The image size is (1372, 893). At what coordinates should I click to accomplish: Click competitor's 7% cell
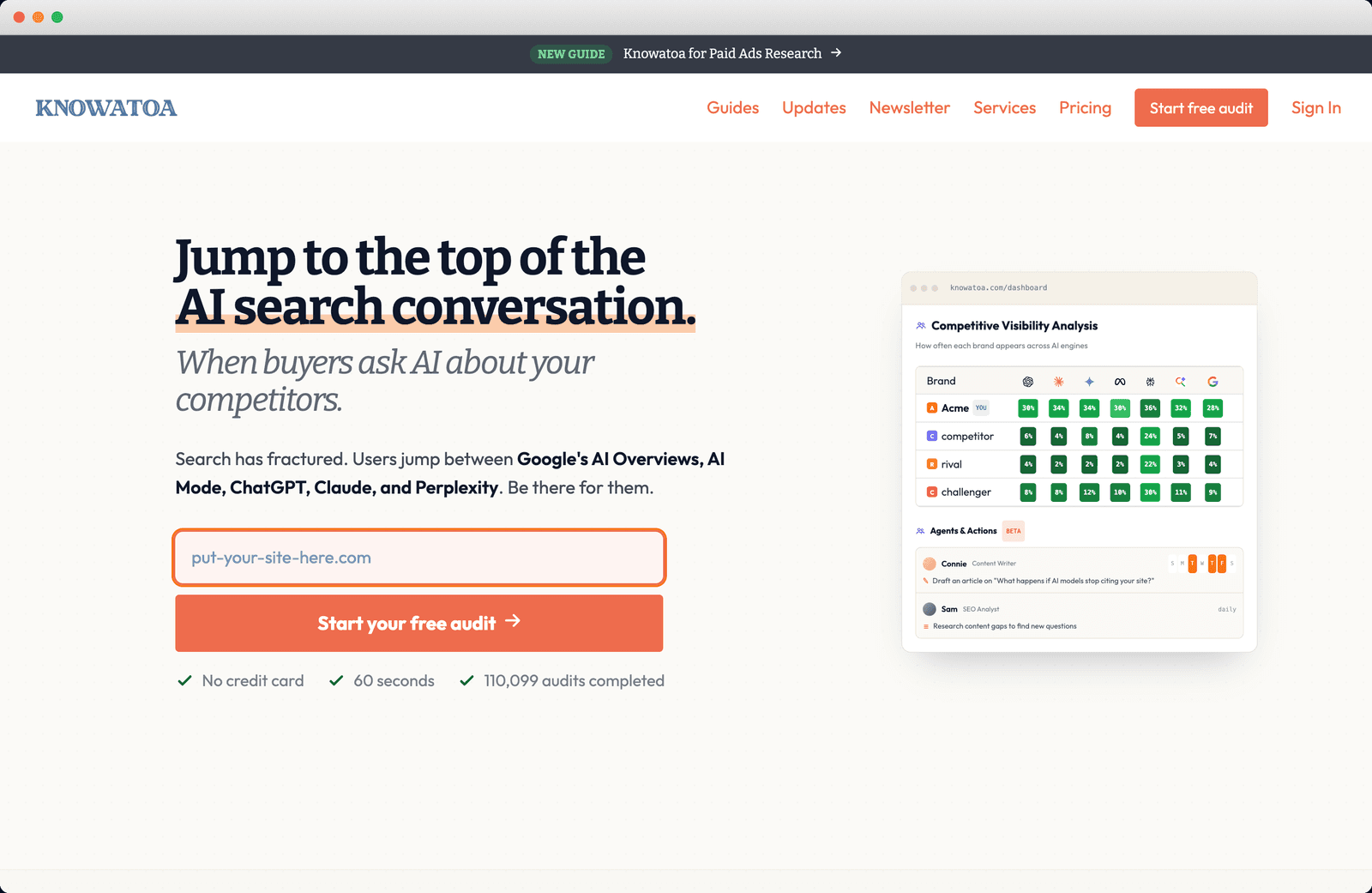(x=1213, y=436)
